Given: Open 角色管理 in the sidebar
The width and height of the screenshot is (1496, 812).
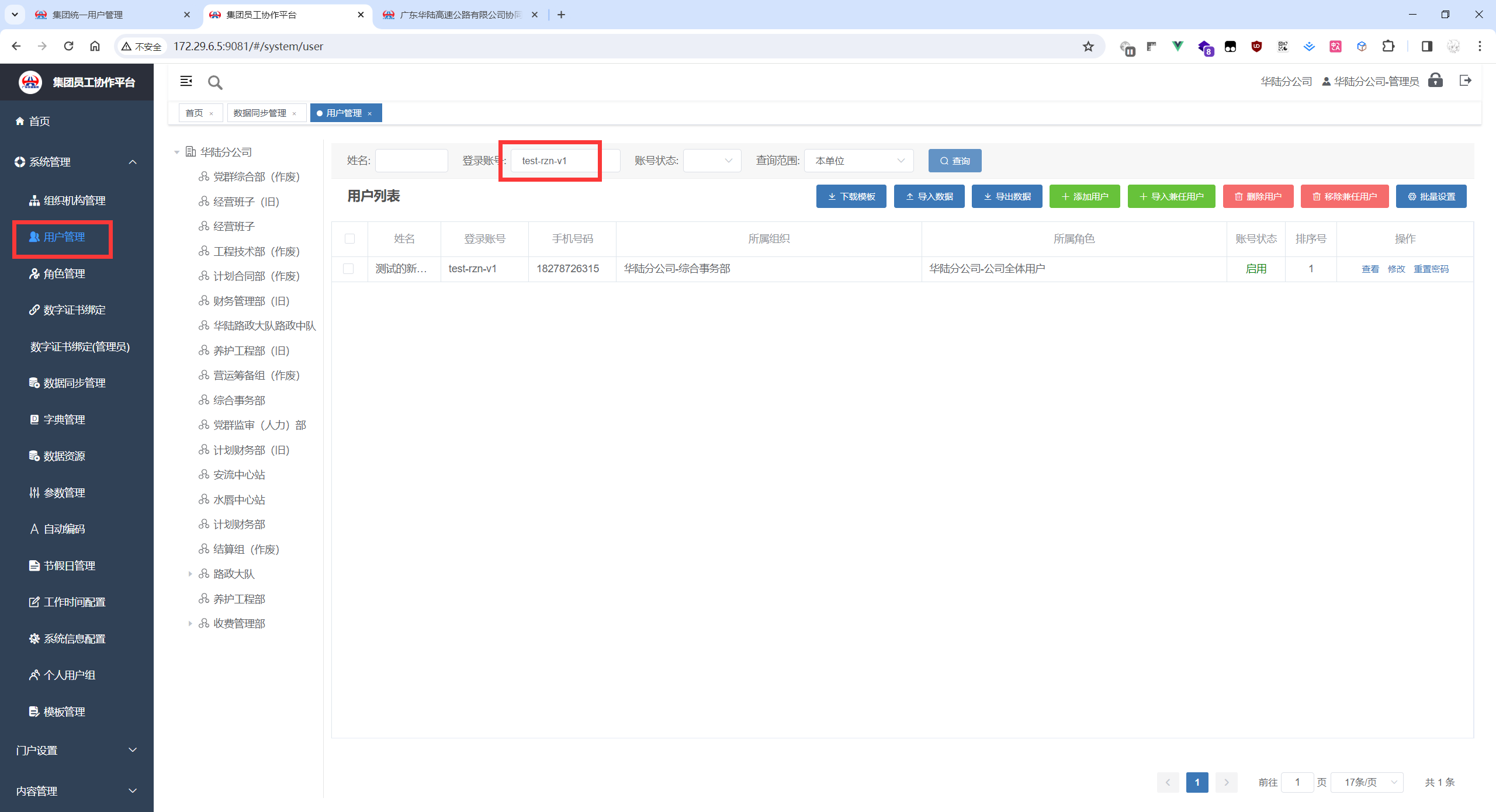Looking at the screenshot, I should click(x=64, y=273).
